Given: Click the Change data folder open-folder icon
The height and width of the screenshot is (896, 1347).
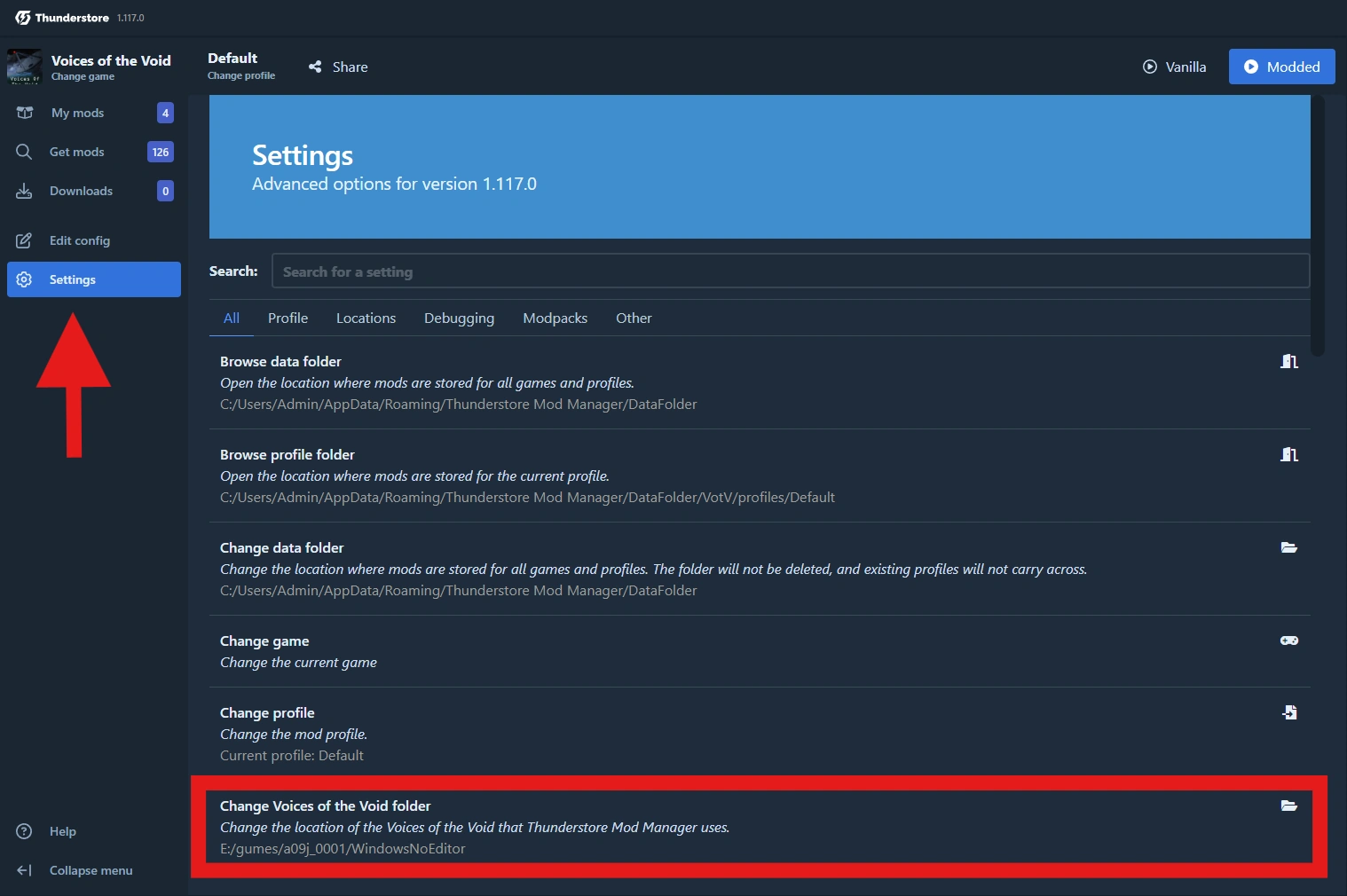Looking at the screenshot, I should [1289, 547].
